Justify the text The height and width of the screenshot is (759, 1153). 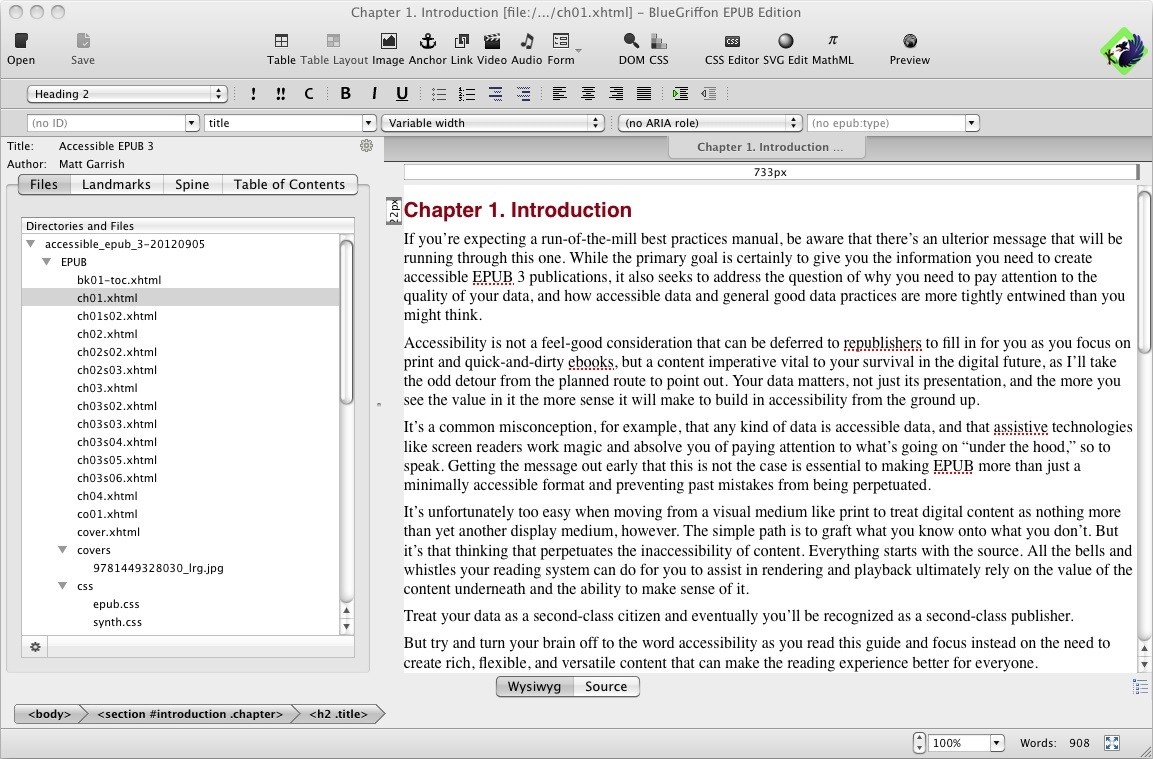(643, 93)
